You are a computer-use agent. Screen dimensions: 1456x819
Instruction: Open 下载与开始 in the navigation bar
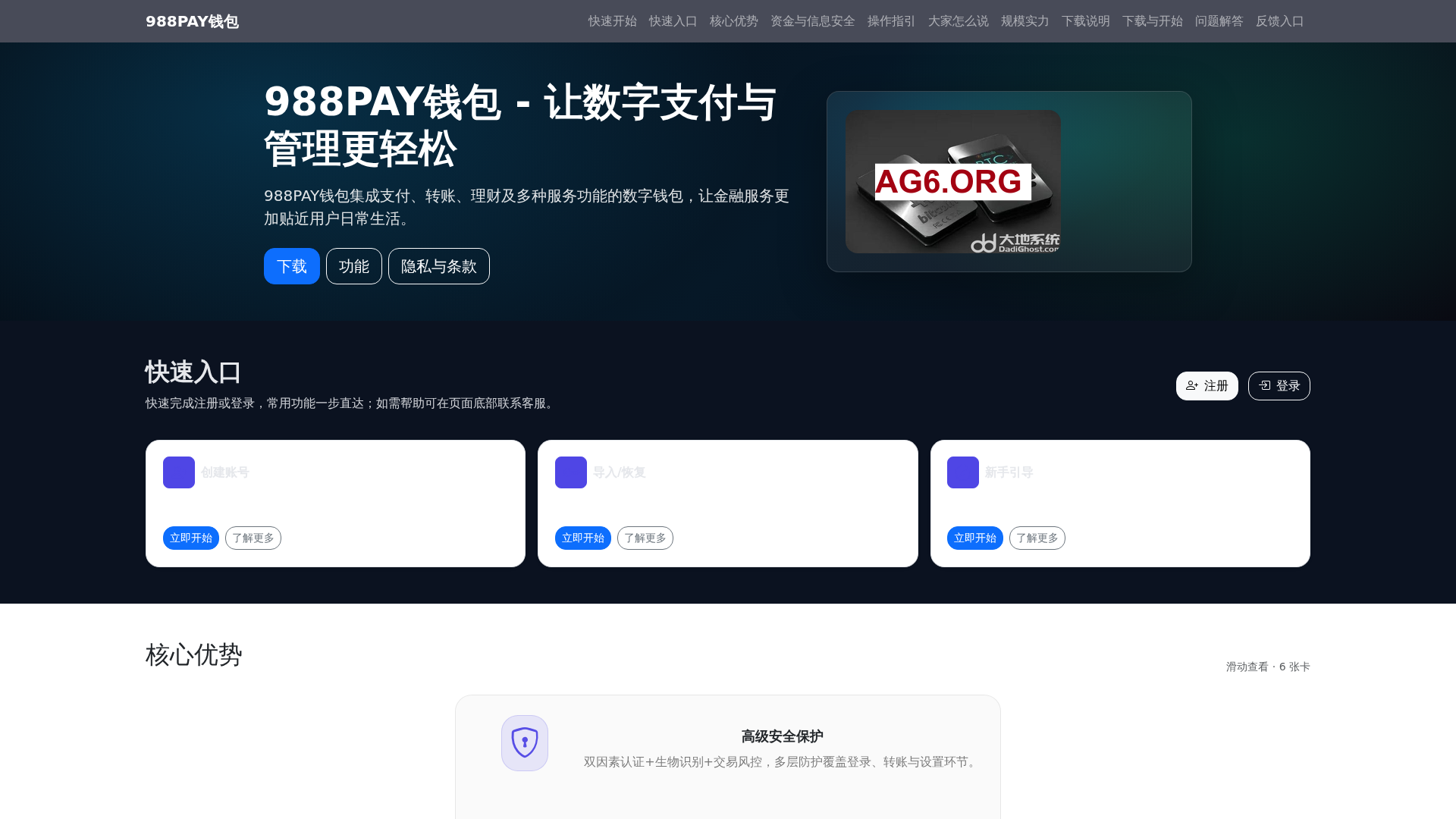point(1153,21)
